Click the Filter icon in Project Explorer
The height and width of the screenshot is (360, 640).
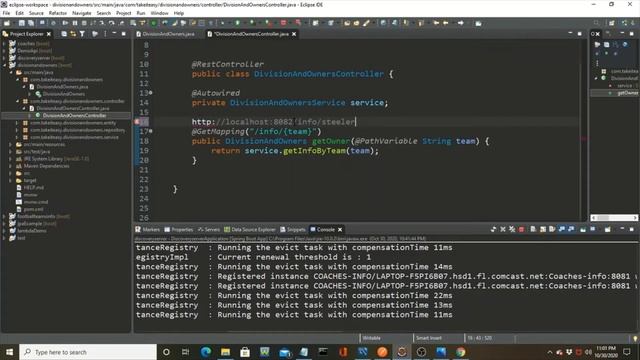point(82,34)
